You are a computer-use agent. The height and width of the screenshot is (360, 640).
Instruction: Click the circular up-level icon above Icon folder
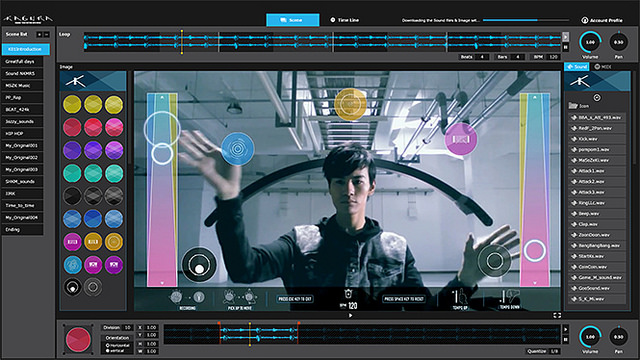(x=596, y=97)
